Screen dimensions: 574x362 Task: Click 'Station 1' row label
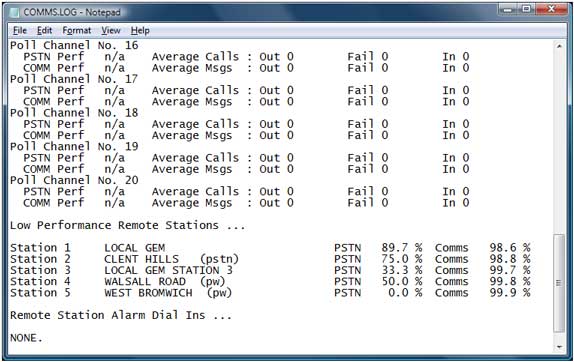click(40, 248)
